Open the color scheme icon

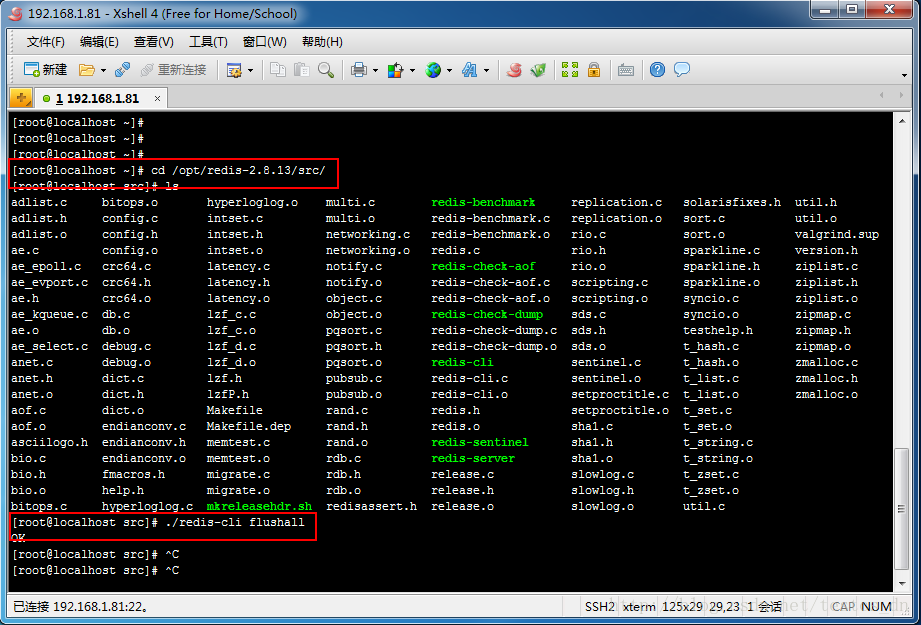click(395, 70)
